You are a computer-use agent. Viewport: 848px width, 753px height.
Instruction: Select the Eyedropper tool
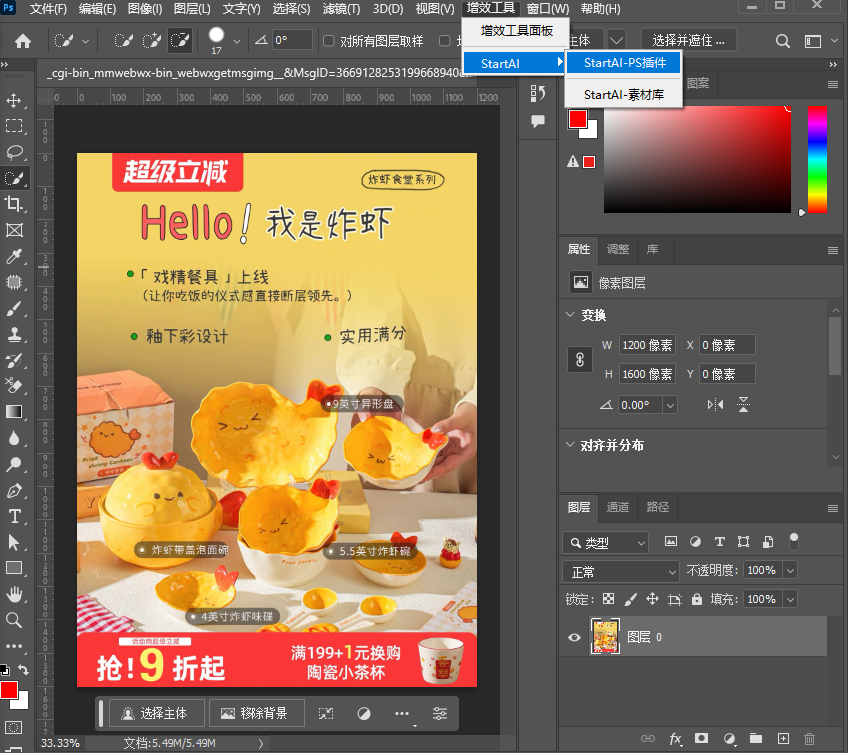click(x=14, y=256)
